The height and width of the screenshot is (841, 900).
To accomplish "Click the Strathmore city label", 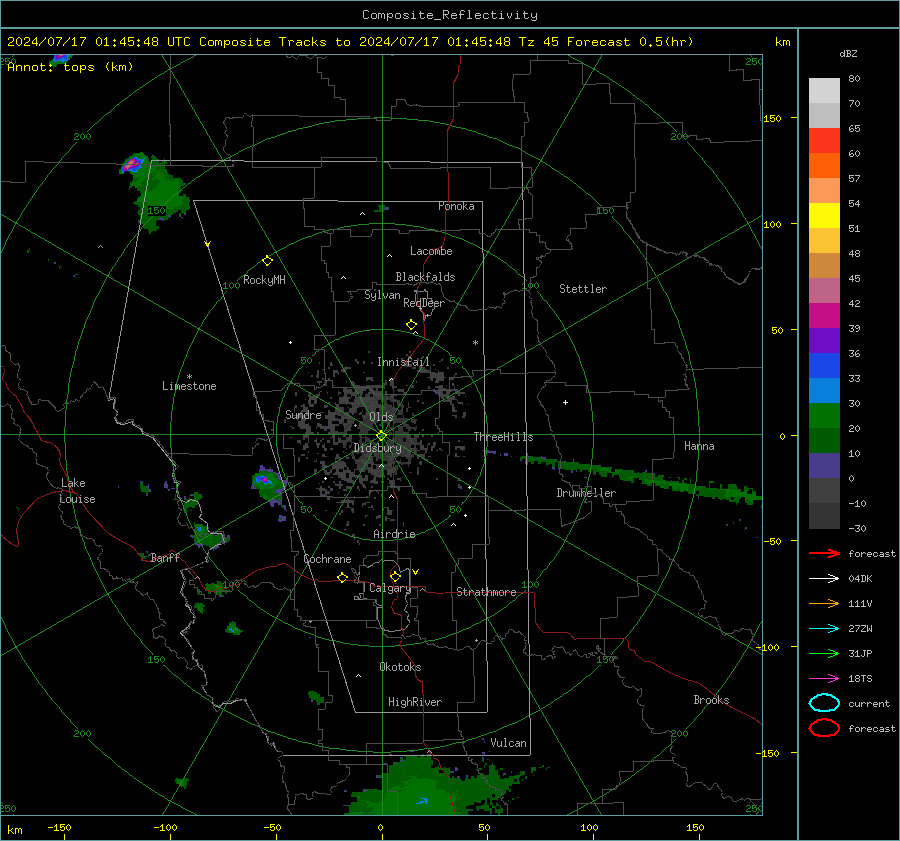I will 486,592.
